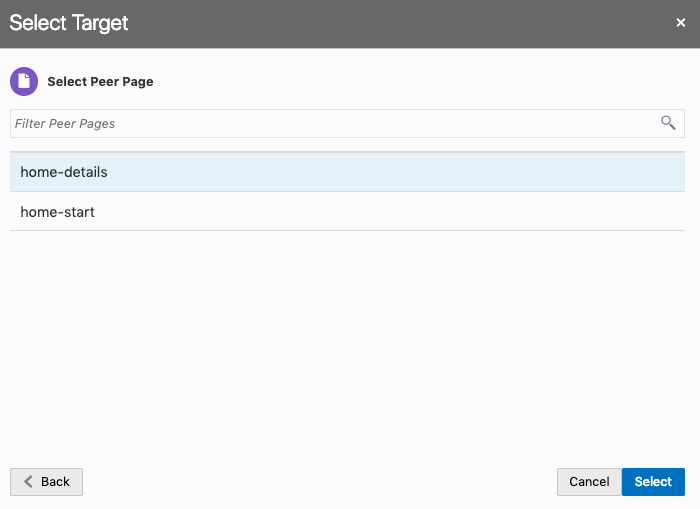Viewport: 700px width, 509px height.
Task: Focus the Filter Peer Pages field
Action: [x=330, y=124]
